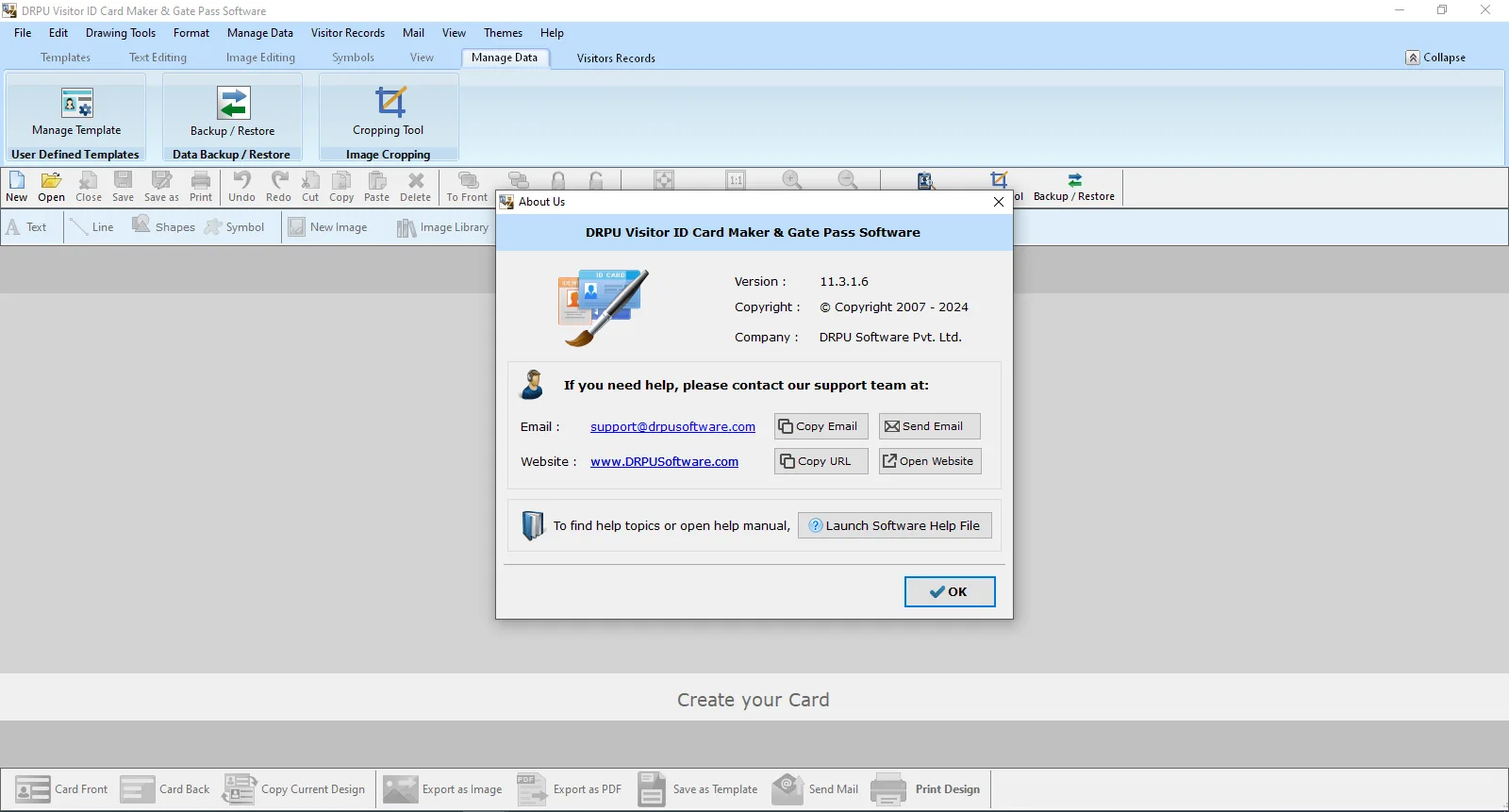1509x812 pixels.
Task: Click the Copy Email button
Action: (821, 426)
